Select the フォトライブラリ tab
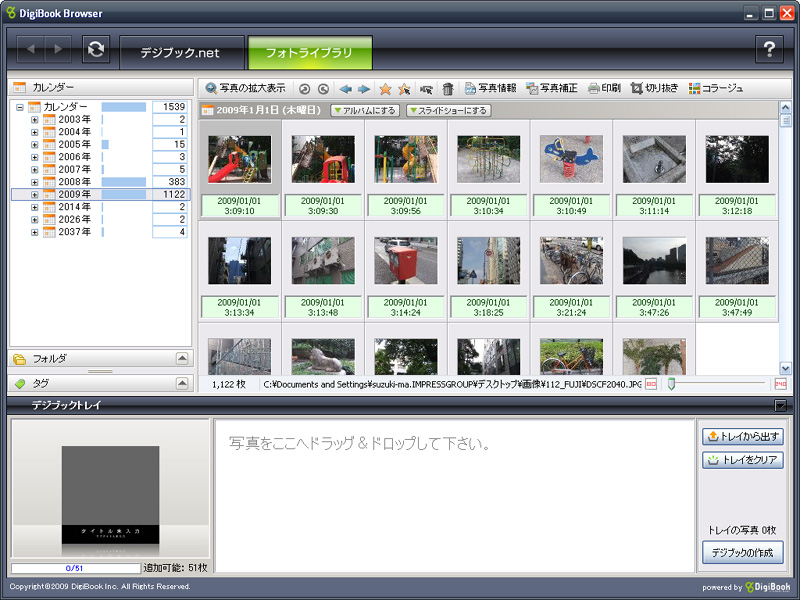 [x=310, y=53]
